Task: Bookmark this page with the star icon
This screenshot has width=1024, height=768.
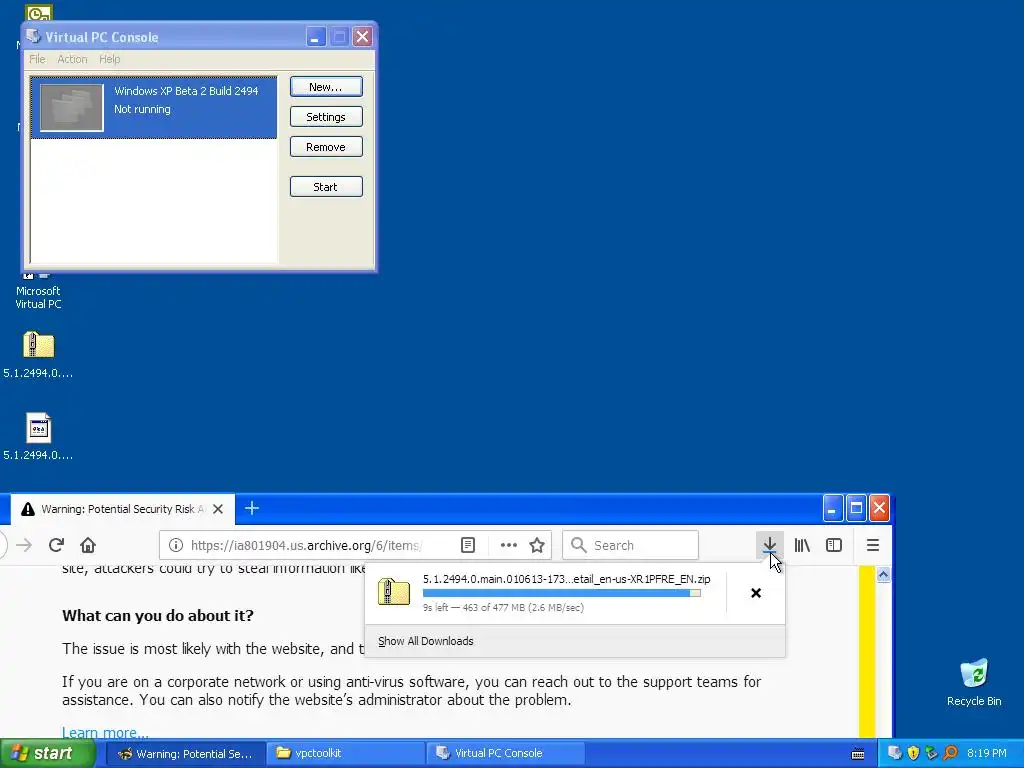Action: point(537,545)
